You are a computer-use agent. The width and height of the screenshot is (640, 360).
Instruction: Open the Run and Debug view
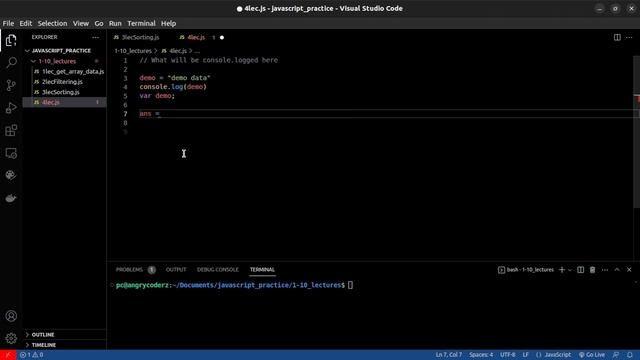click(11, 108)
